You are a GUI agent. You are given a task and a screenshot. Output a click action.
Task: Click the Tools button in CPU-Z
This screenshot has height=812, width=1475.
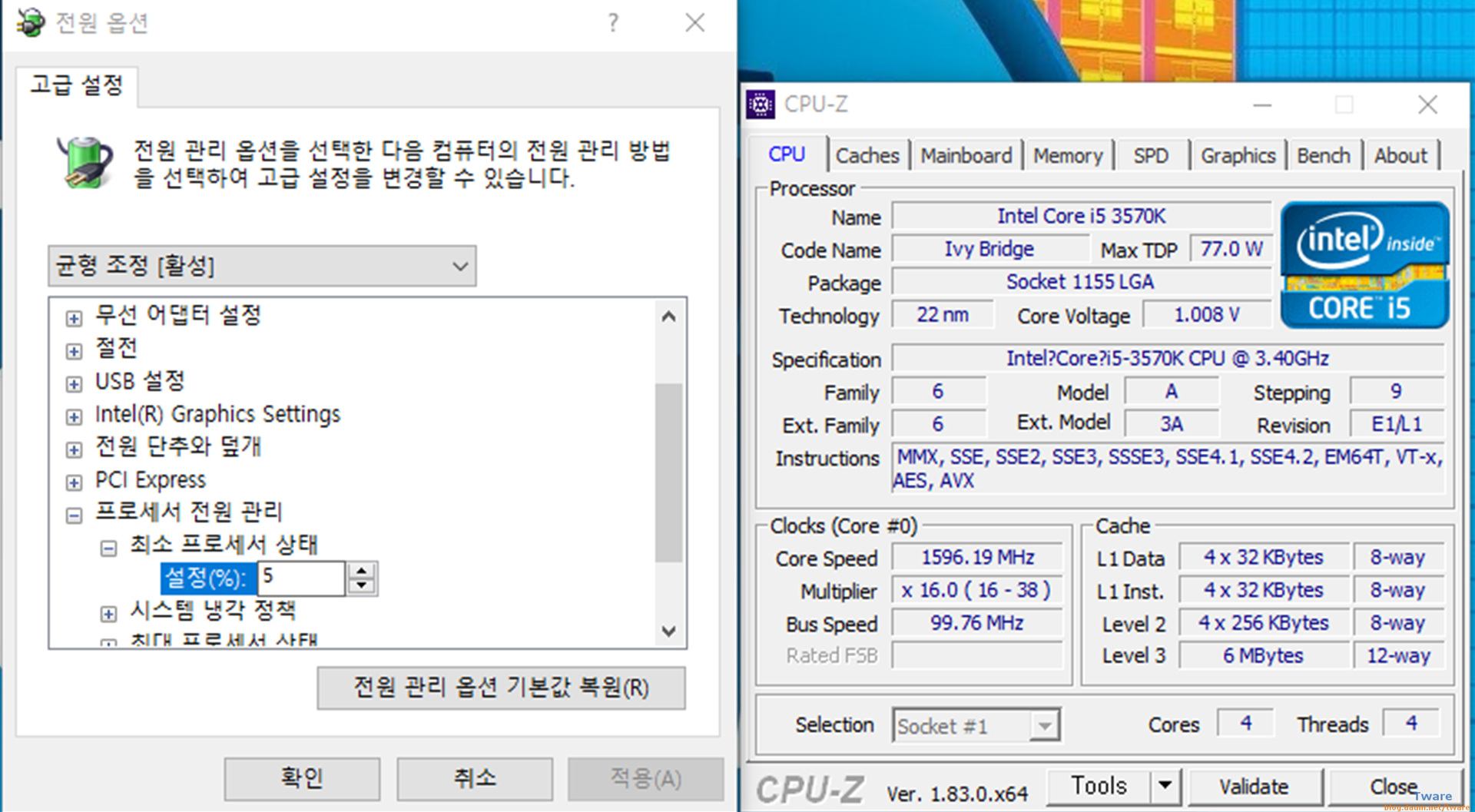(x=1099, y=786)
